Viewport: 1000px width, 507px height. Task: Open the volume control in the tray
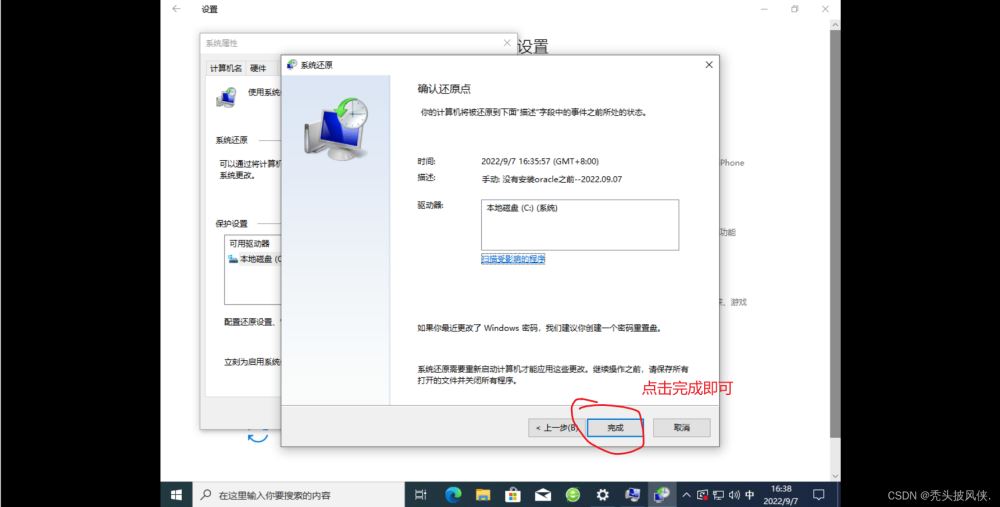[734, 494]
